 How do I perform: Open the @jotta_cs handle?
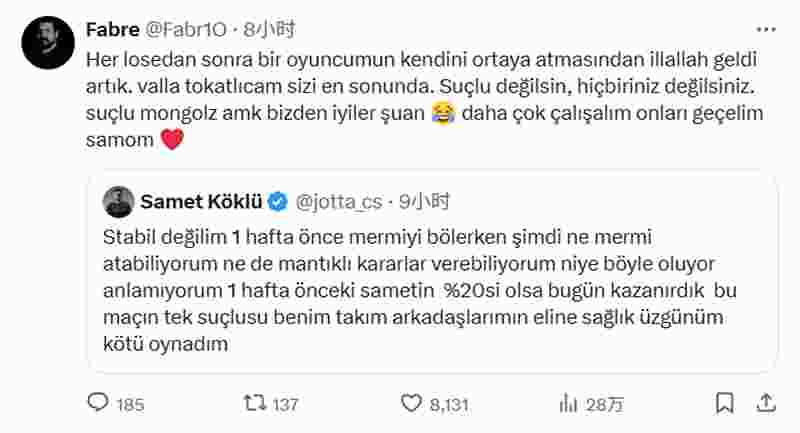point(339,202)
